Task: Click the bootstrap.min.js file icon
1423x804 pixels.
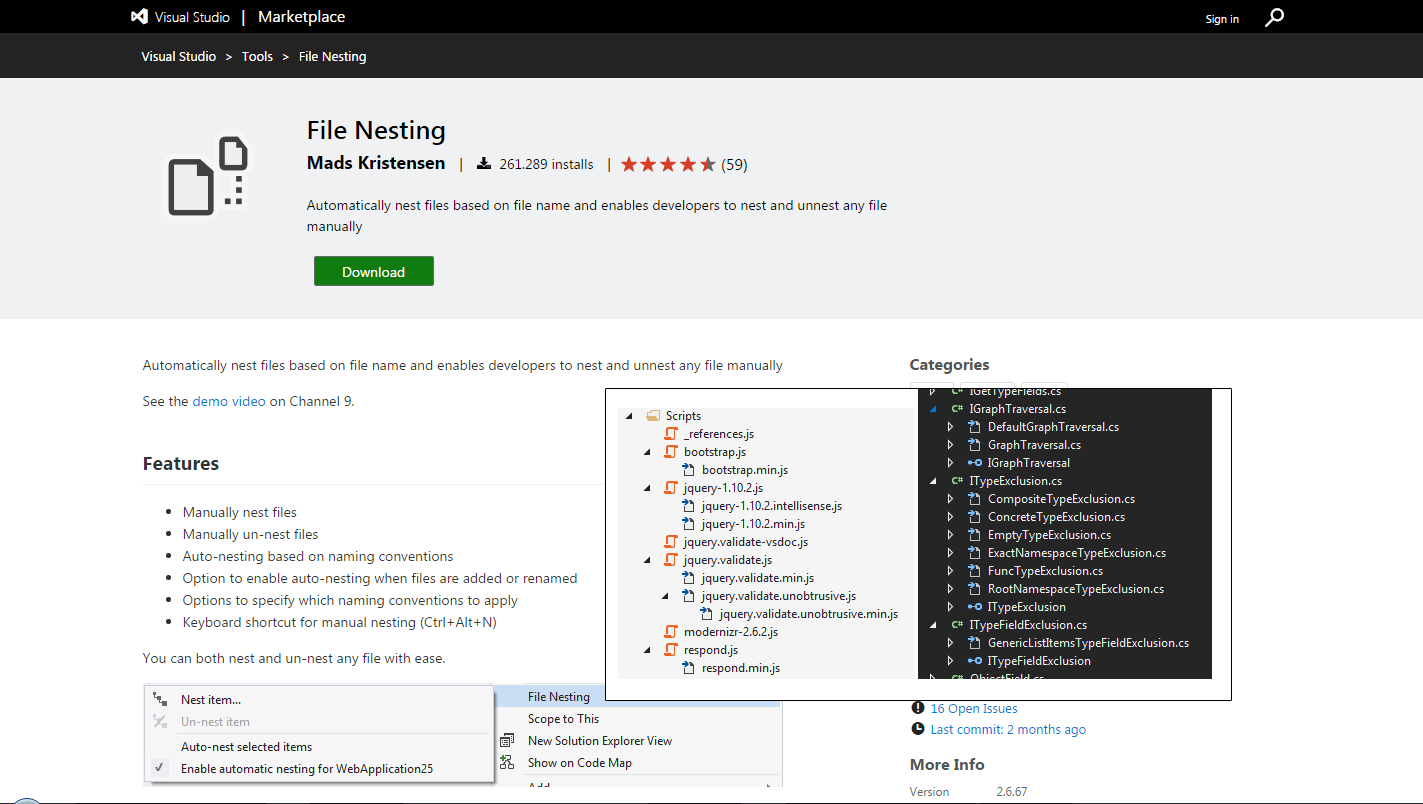Action: tap(689, 470)
